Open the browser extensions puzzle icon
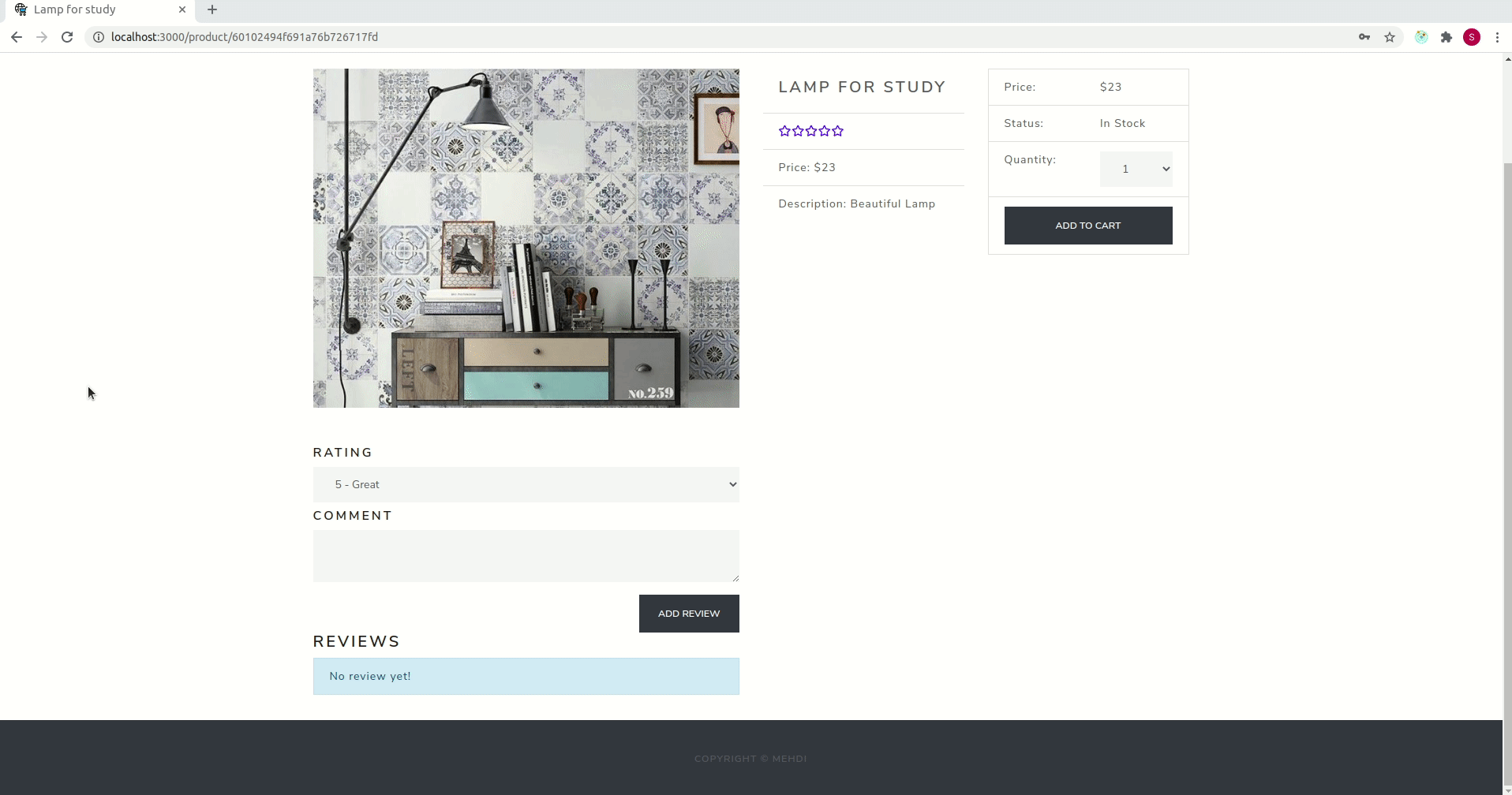The height and width of the screenshot is (795, 1512). [1447, 37]
